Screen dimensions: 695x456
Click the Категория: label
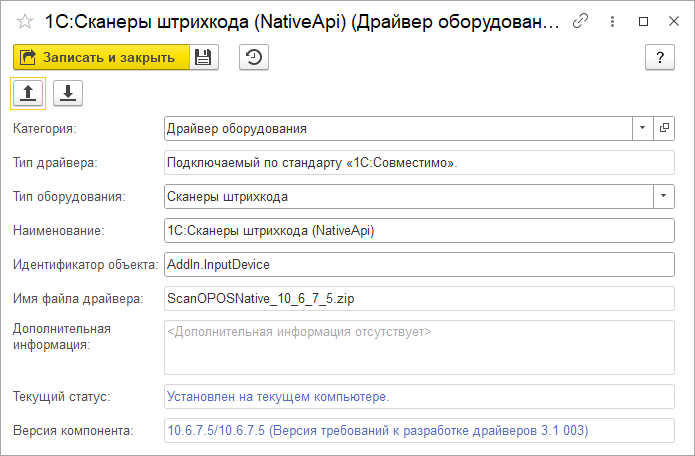[x=44, y=129]
